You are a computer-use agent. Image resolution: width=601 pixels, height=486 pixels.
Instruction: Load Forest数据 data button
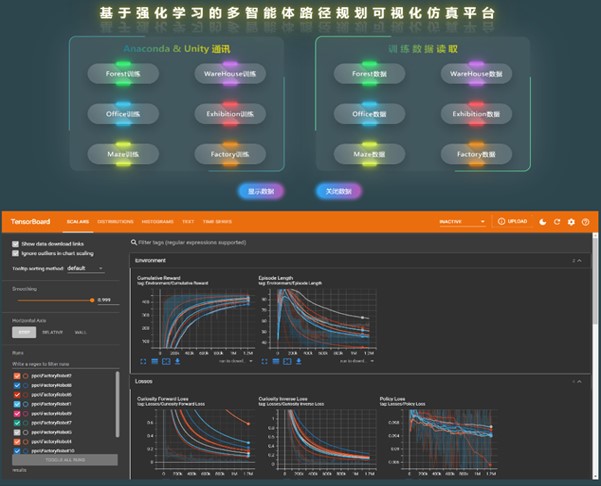tap(369, 74)
